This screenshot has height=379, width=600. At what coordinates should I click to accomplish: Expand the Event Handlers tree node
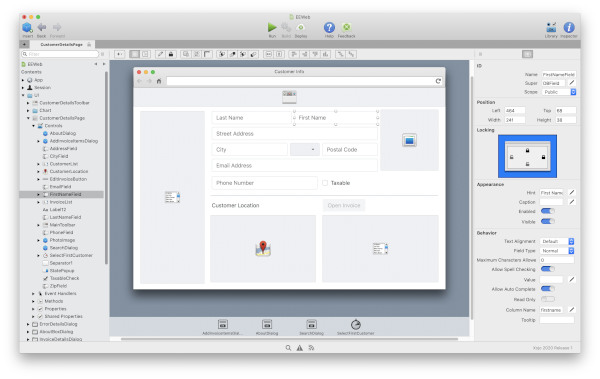33,294
